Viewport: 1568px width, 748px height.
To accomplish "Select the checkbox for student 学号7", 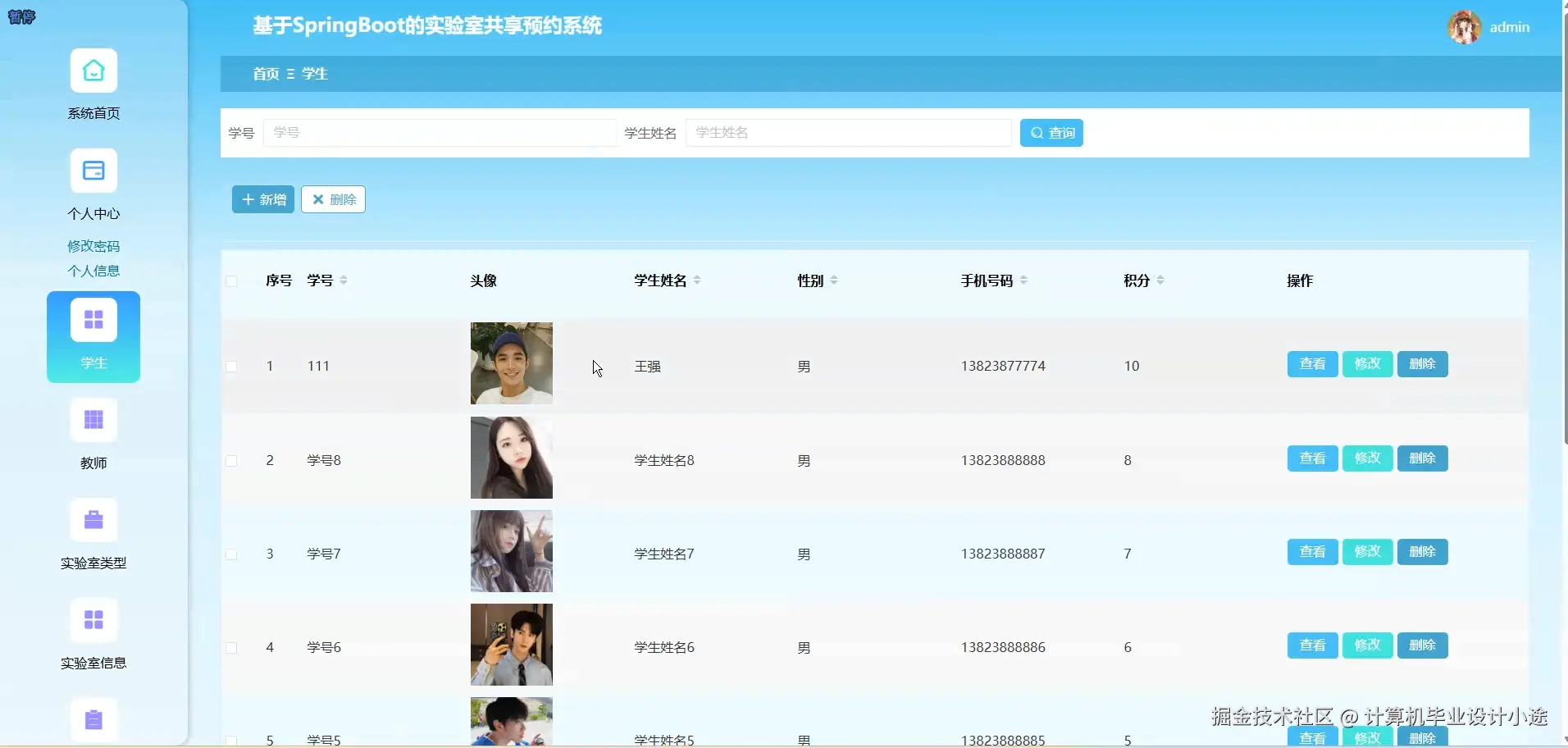I will 232,554.
